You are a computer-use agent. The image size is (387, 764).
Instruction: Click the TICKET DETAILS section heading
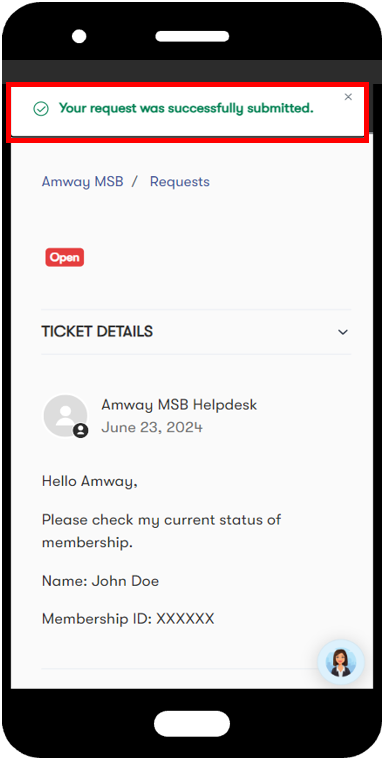[x=97, y=331]
